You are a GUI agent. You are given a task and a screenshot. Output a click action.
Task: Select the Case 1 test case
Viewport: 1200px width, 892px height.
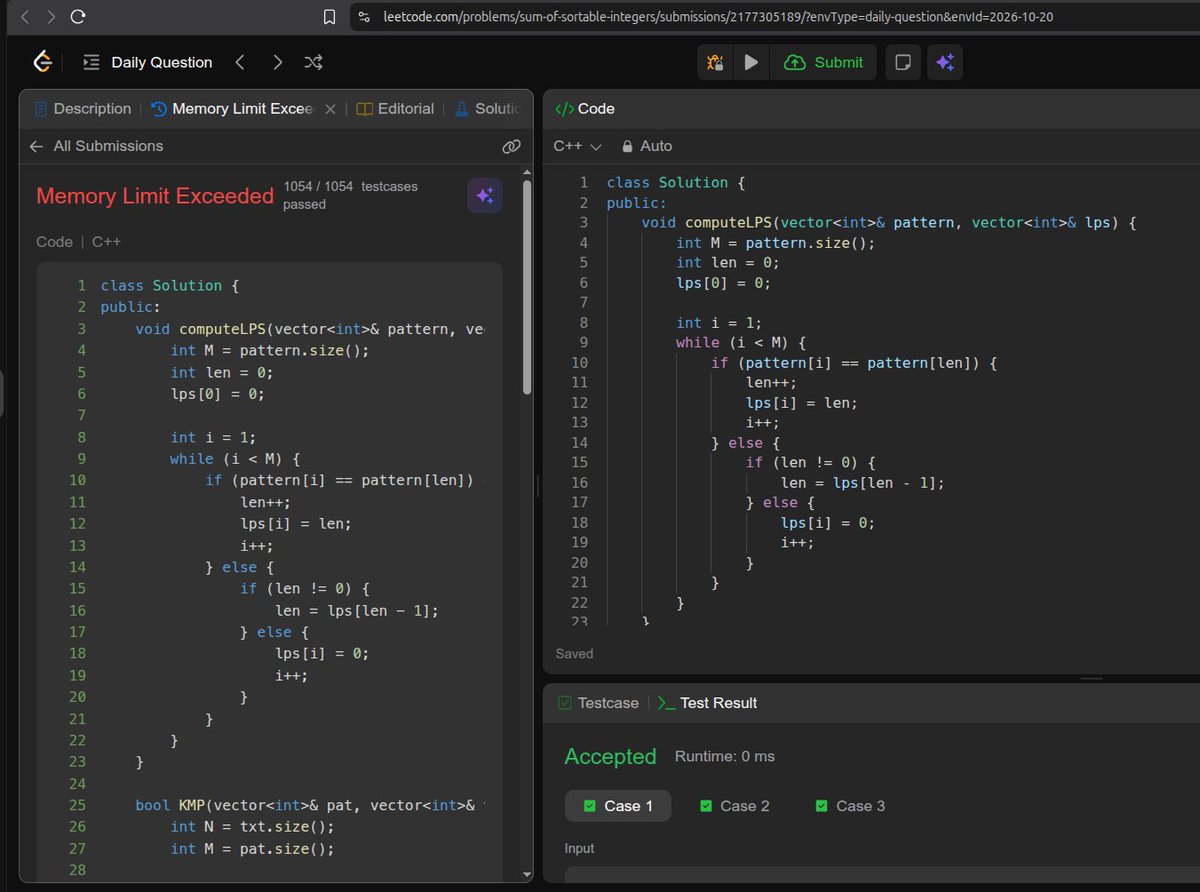618,806
